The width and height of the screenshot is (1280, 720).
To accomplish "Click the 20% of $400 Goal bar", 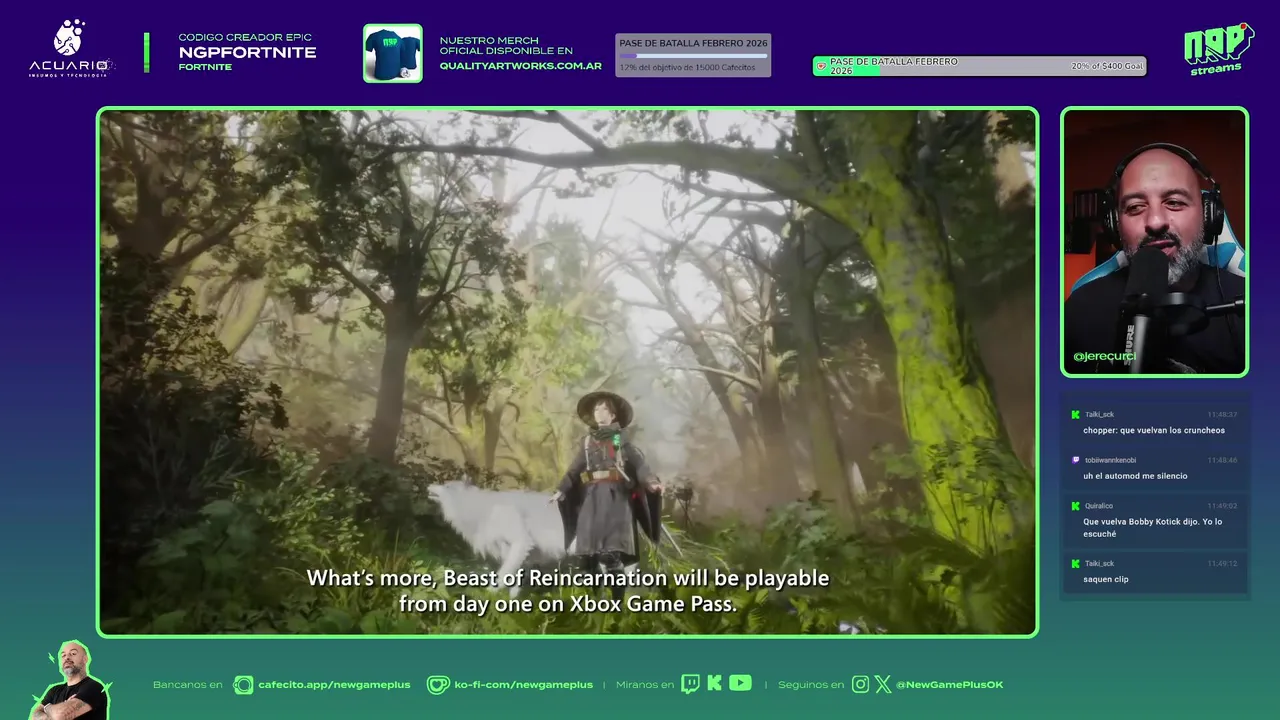I will pyautogui.click(x=979, y=66).
